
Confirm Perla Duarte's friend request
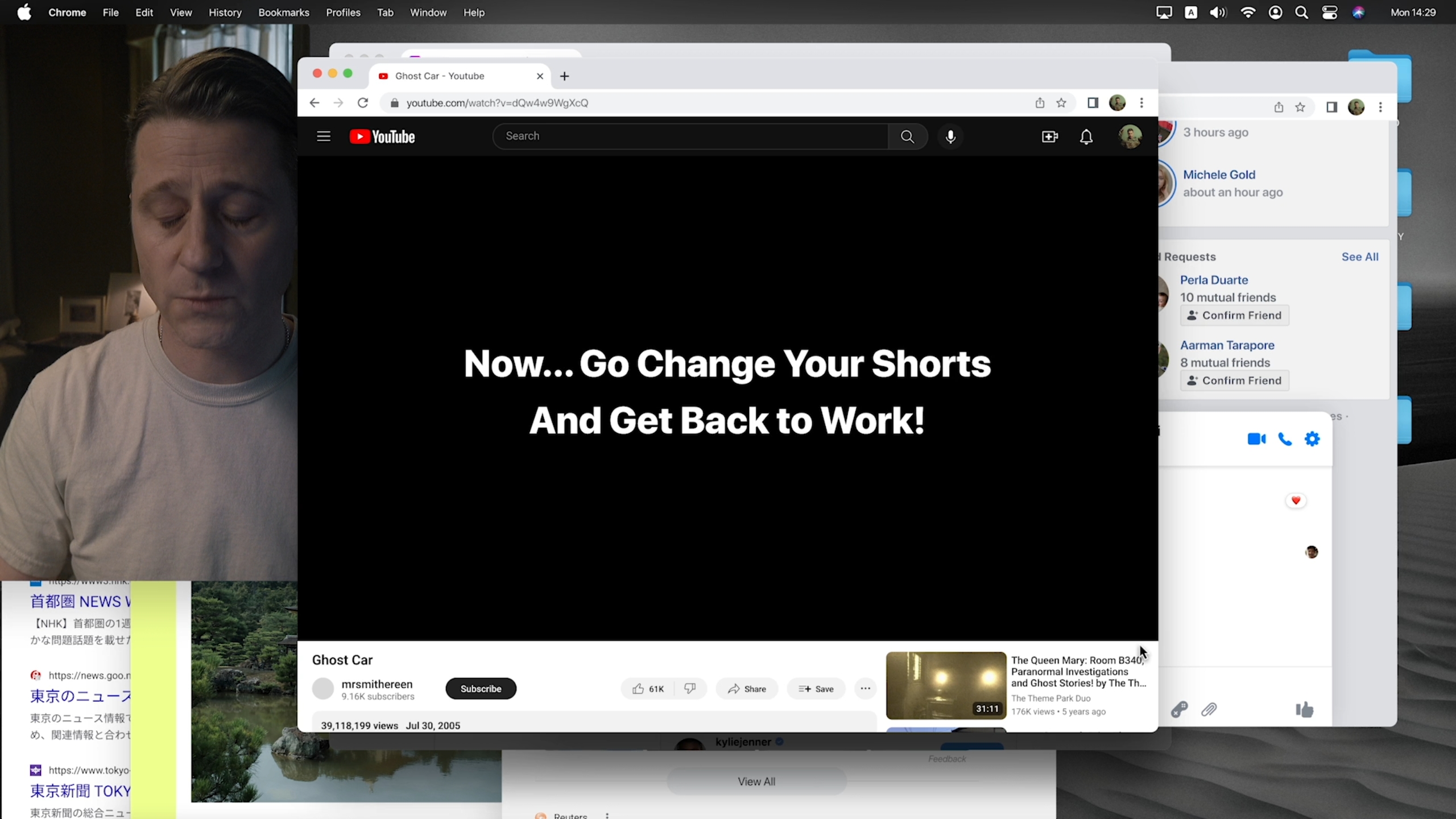pos(1234,316)
